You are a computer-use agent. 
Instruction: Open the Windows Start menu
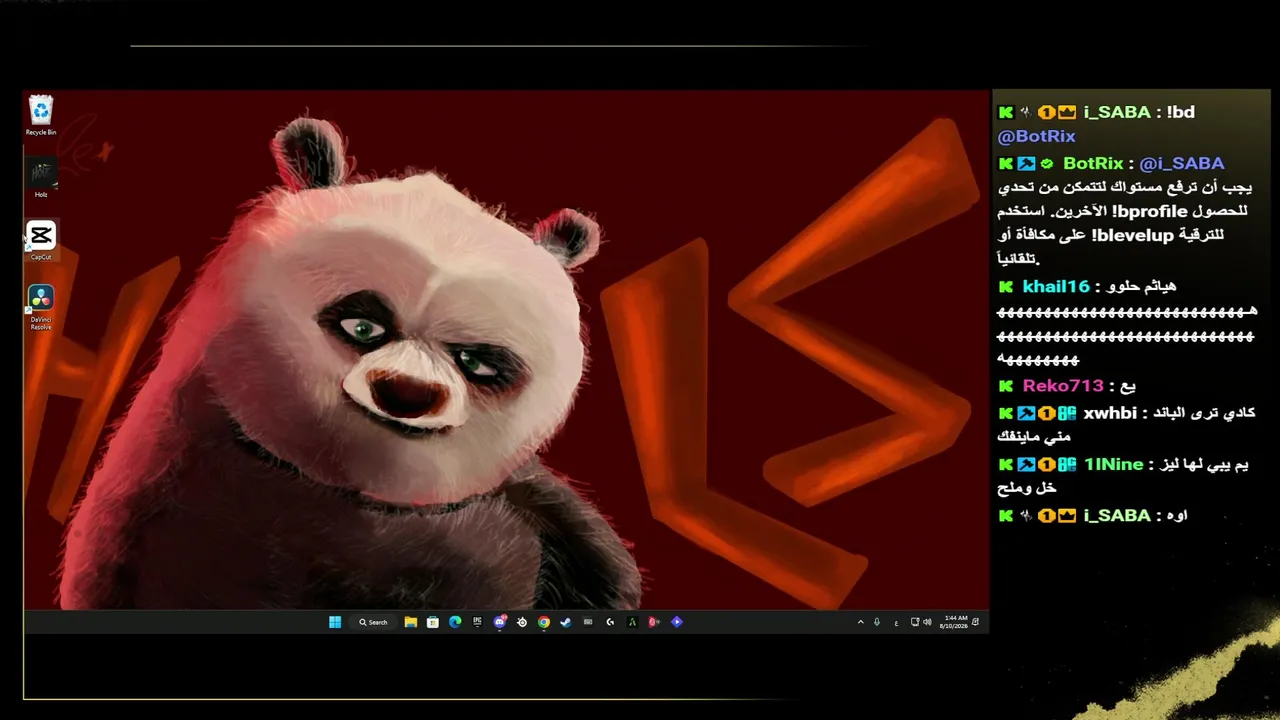(x=335, y=622)
